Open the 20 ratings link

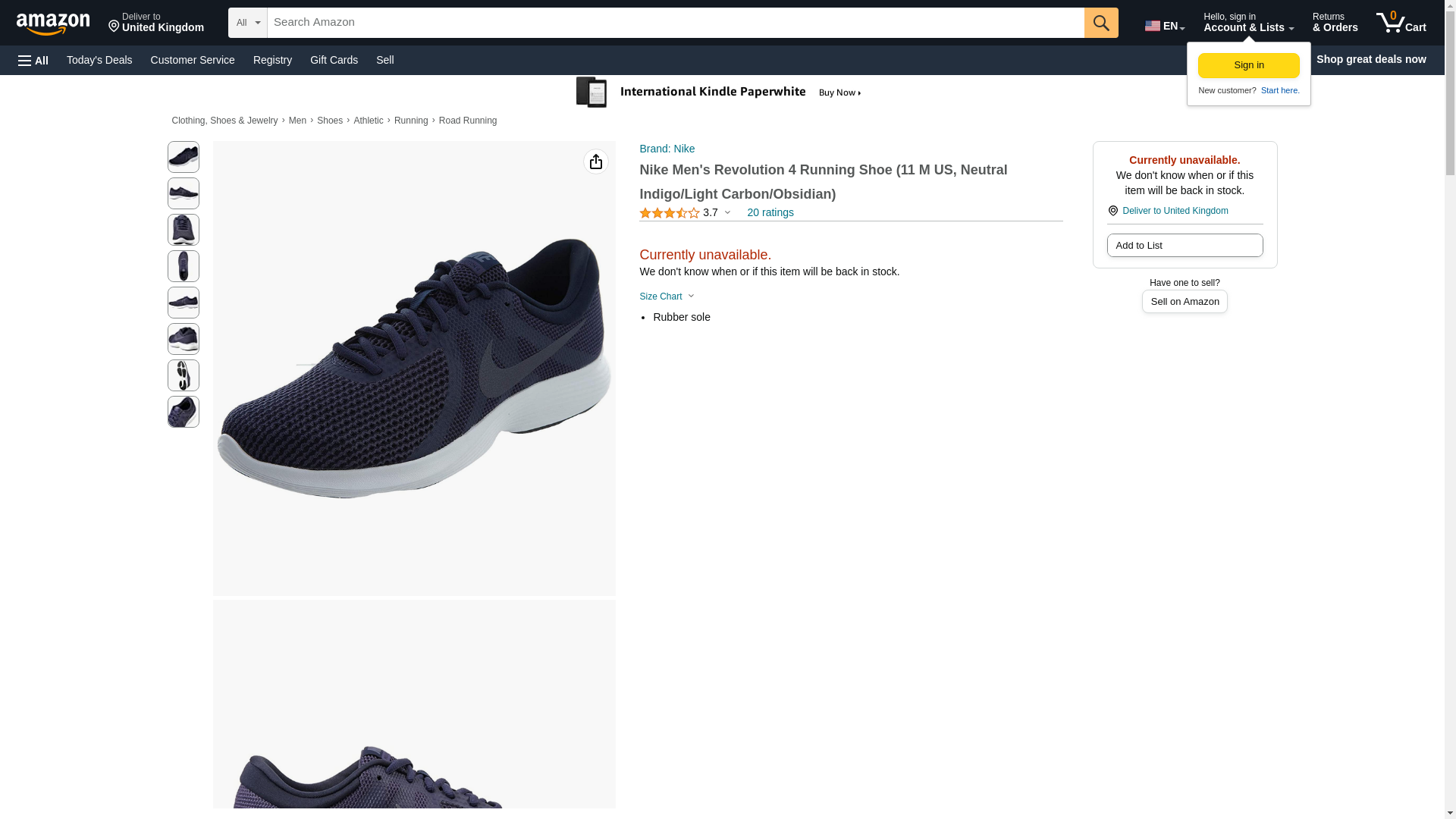[x=770, y=213]
